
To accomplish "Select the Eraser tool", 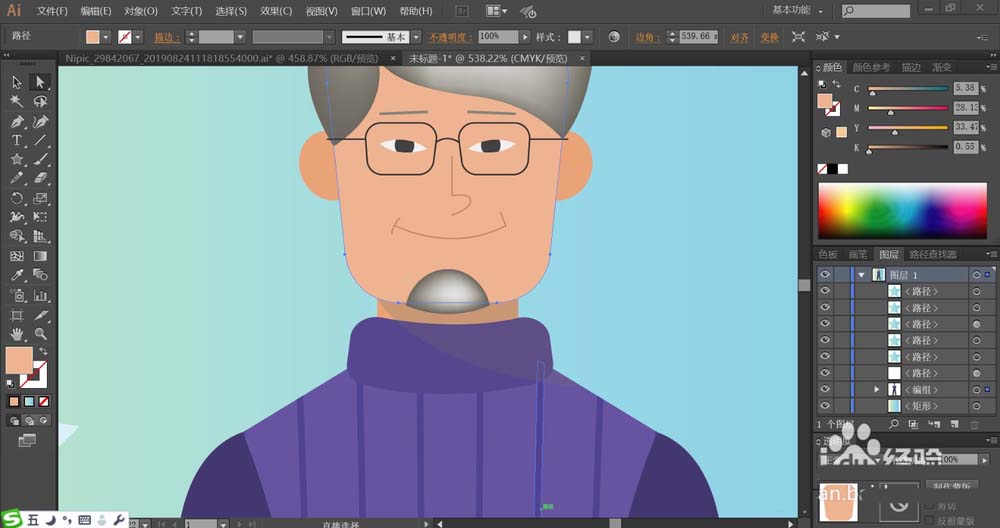I will tap(40, 179).
